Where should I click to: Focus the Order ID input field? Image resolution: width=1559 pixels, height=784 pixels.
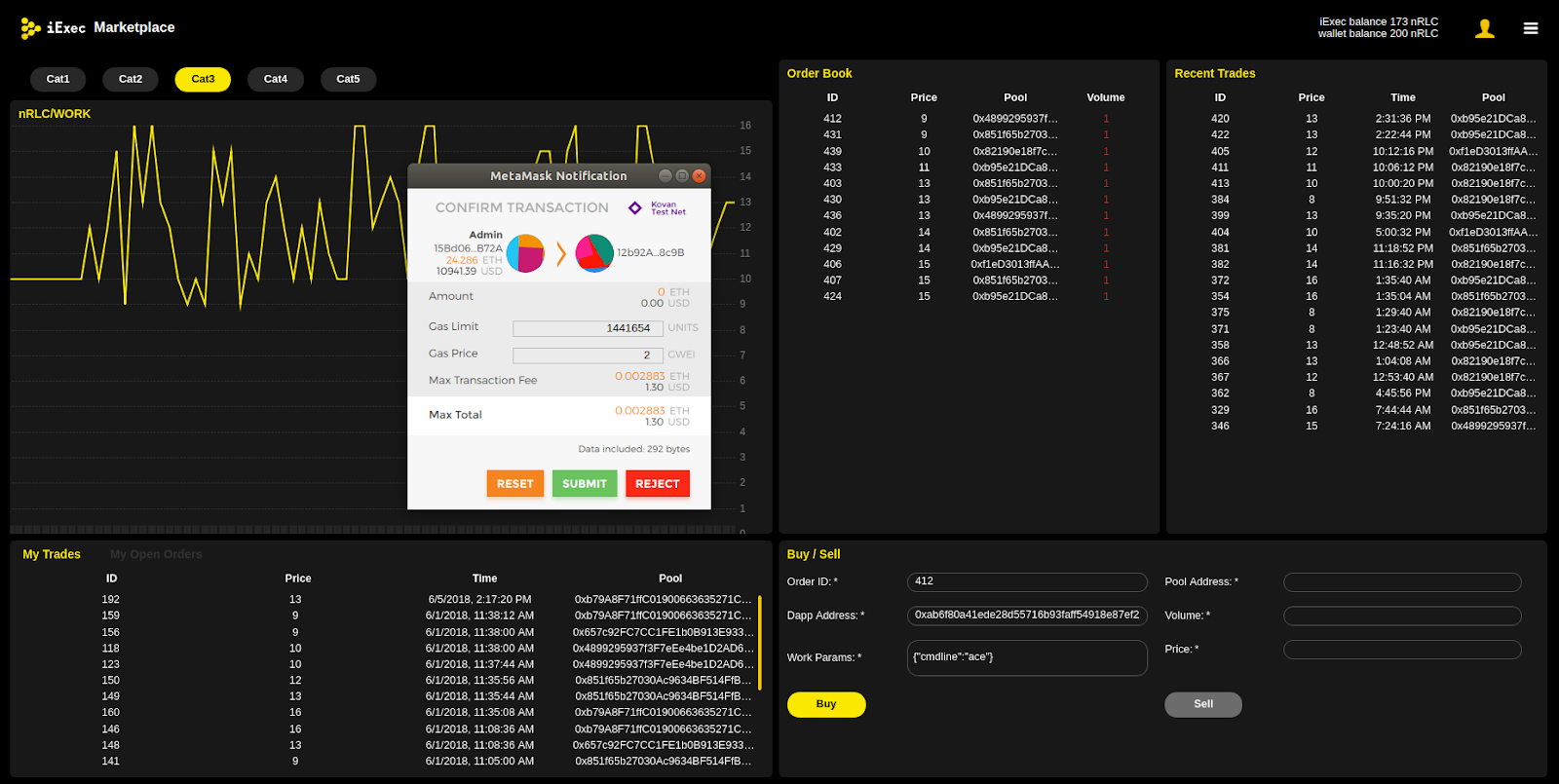tap(1027, 581)
